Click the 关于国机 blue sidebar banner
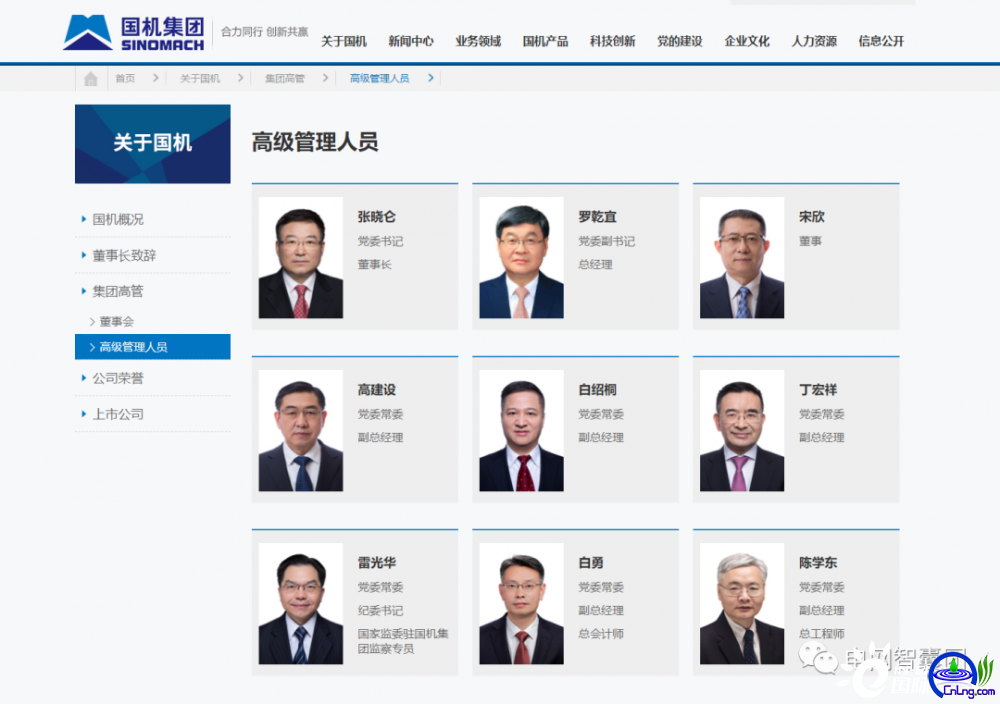Viewport: 1000px width, 704px height. click(152, 144)
